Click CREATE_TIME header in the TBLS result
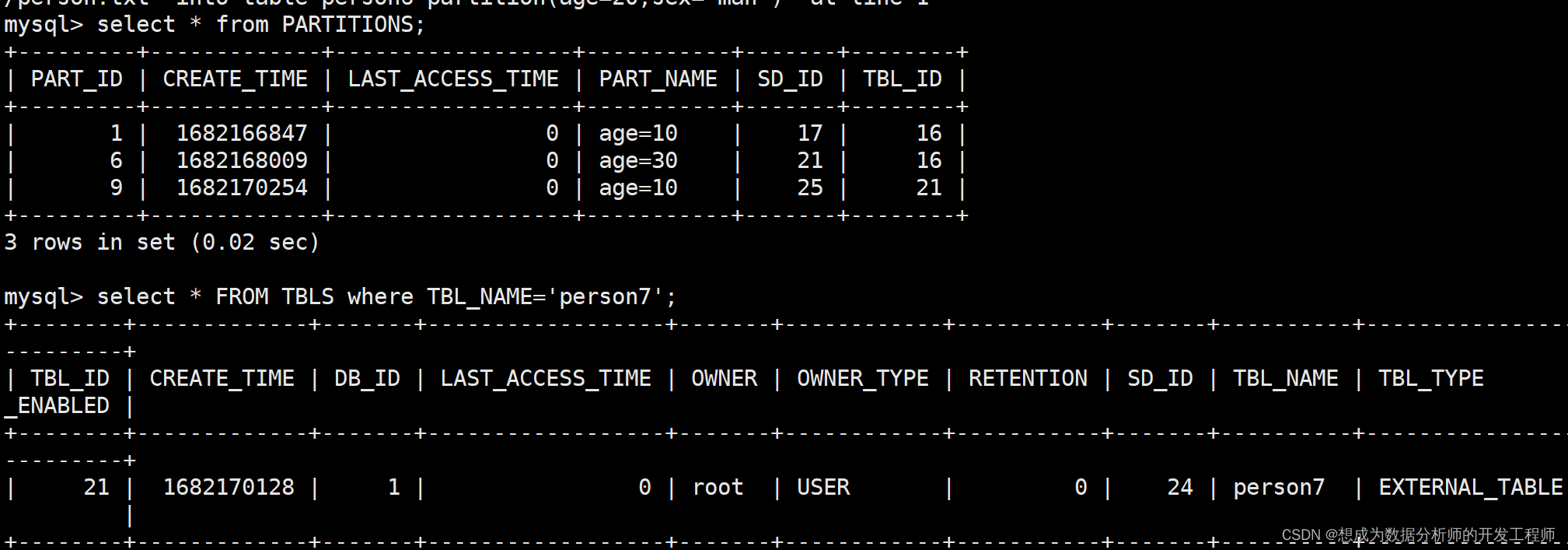This screenshot has width=1568, height=550. point(222,379)
